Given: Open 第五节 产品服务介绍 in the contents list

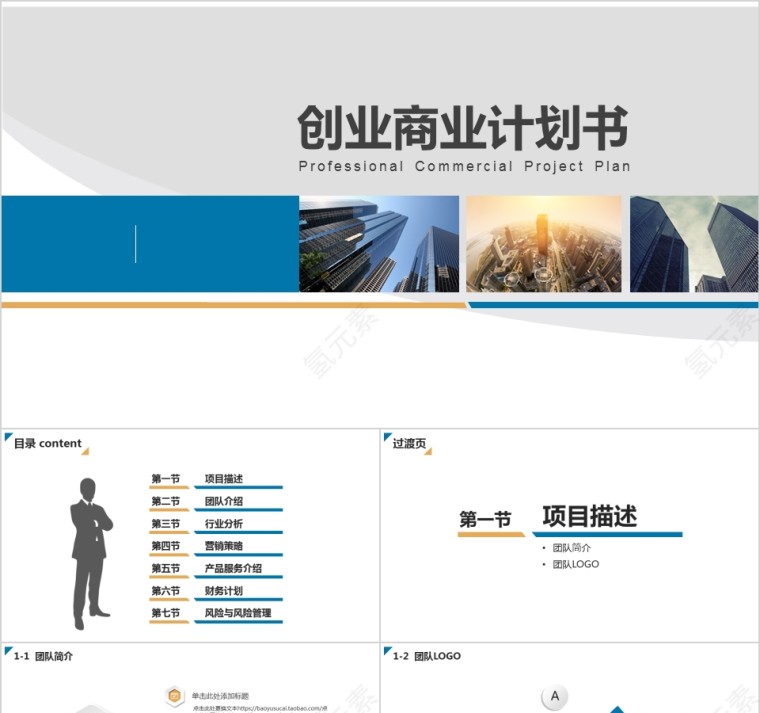Looking at the screenshot, I should tap(216, 569).
